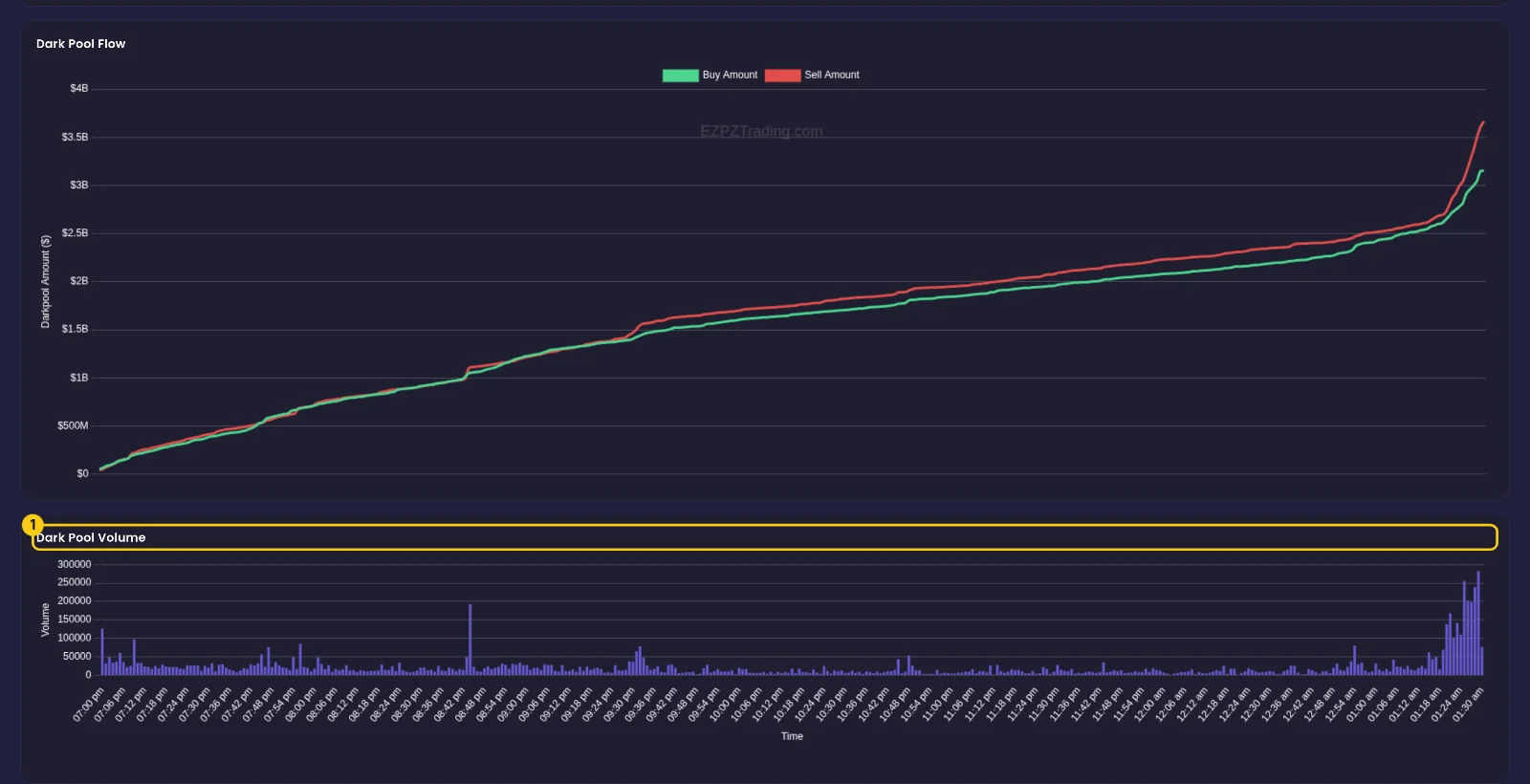The height and width of the screenshot is (784, 1530).
Task: Click the $500M y-axis label
Action: click(74, 425)
